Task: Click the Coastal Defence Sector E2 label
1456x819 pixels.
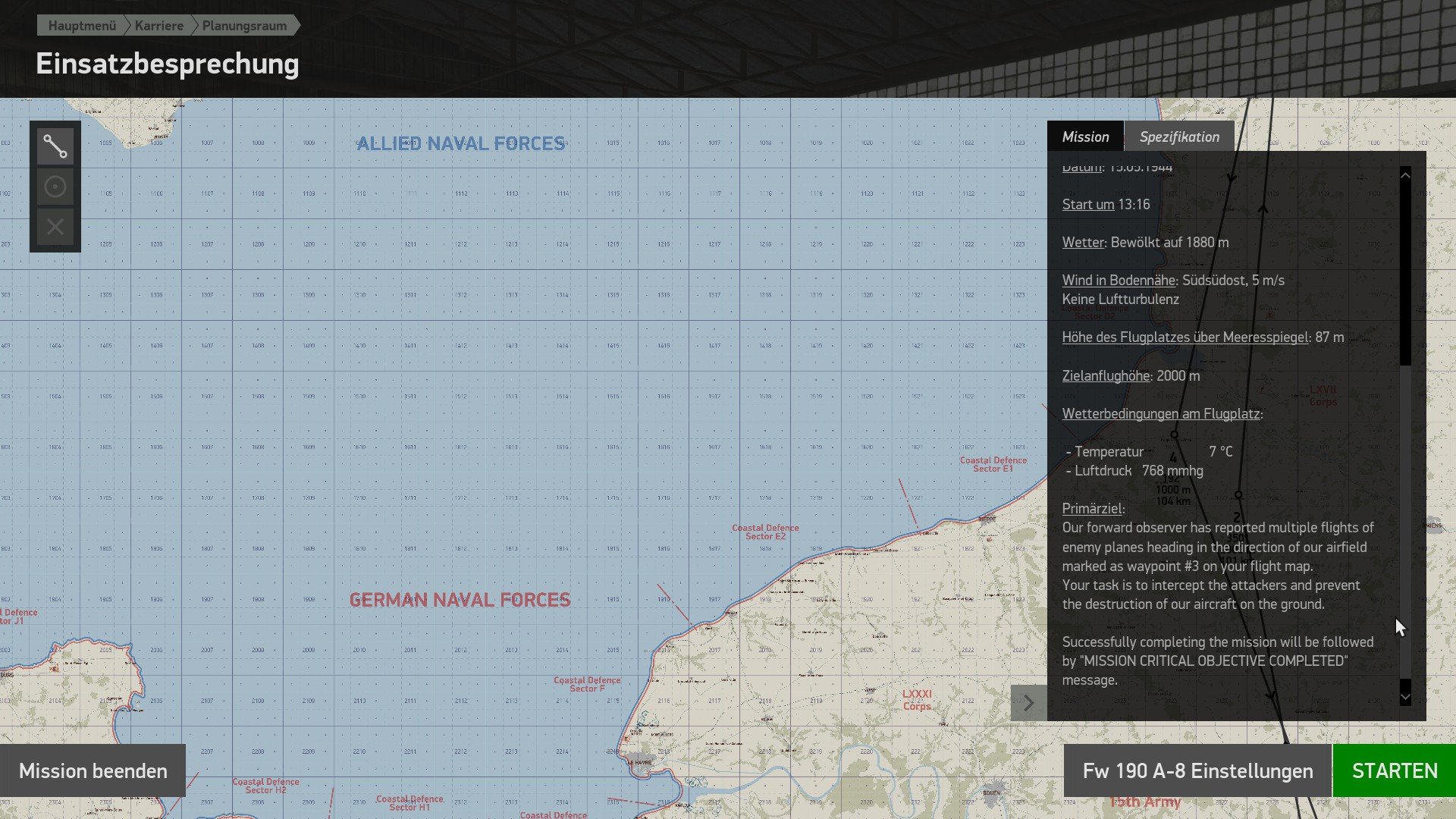Action: tap(765, 532)
